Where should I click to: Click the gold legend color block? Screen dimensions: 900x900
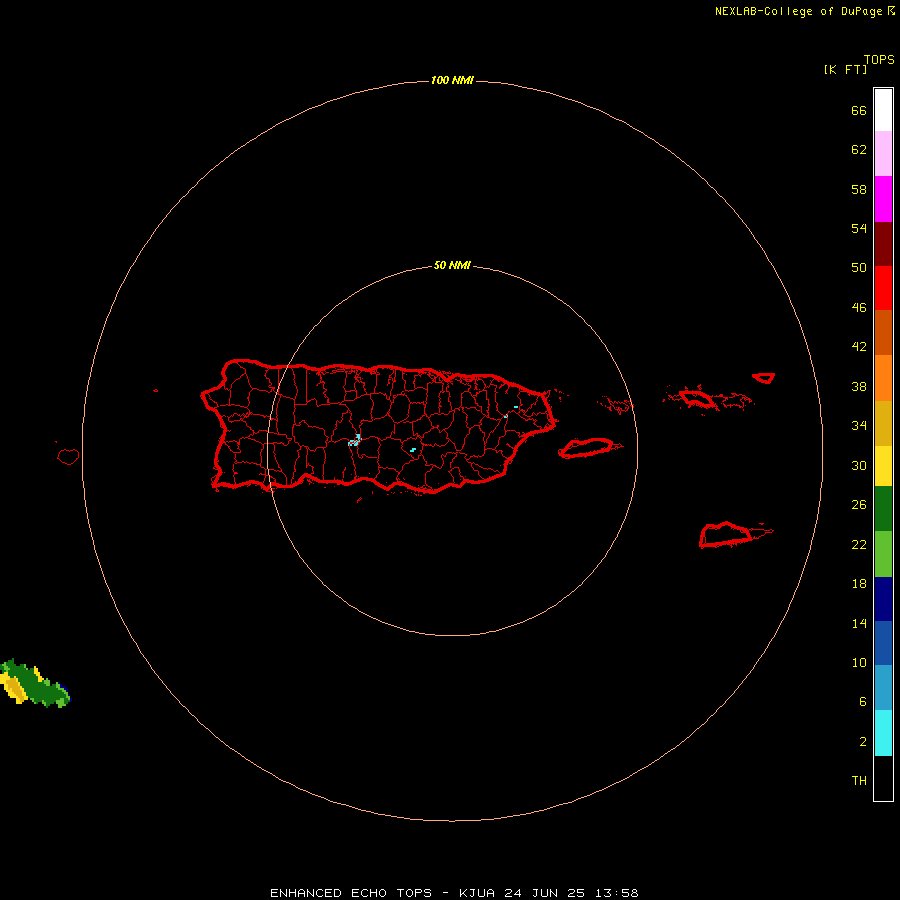[883, 423]
